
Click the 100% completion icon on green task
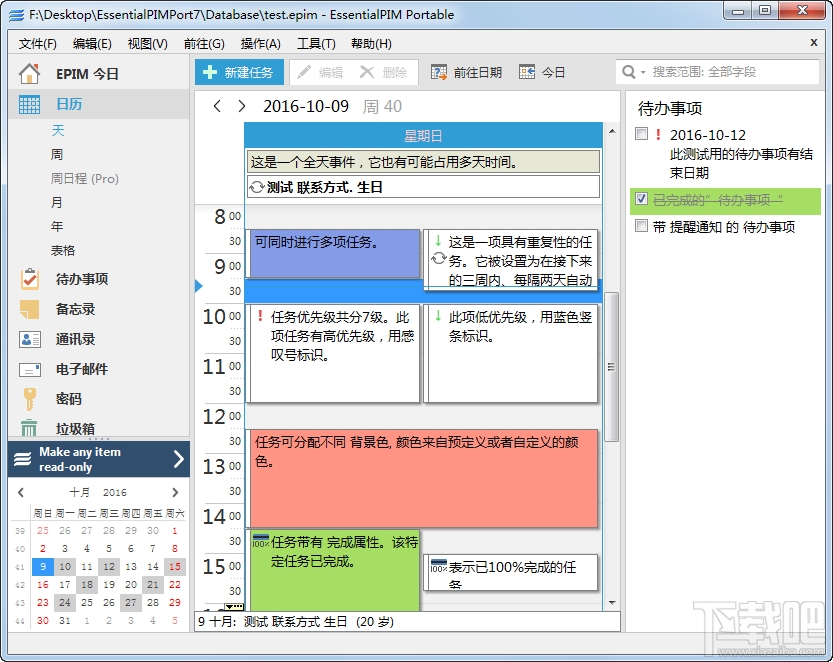point(260,541)
